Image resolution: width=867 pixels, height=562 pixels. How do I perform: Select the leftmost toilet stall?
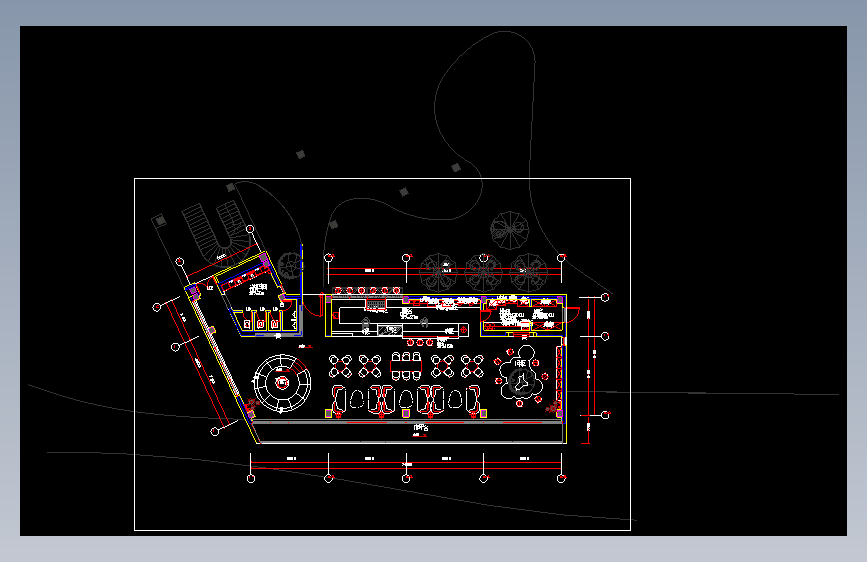(247, 321)
